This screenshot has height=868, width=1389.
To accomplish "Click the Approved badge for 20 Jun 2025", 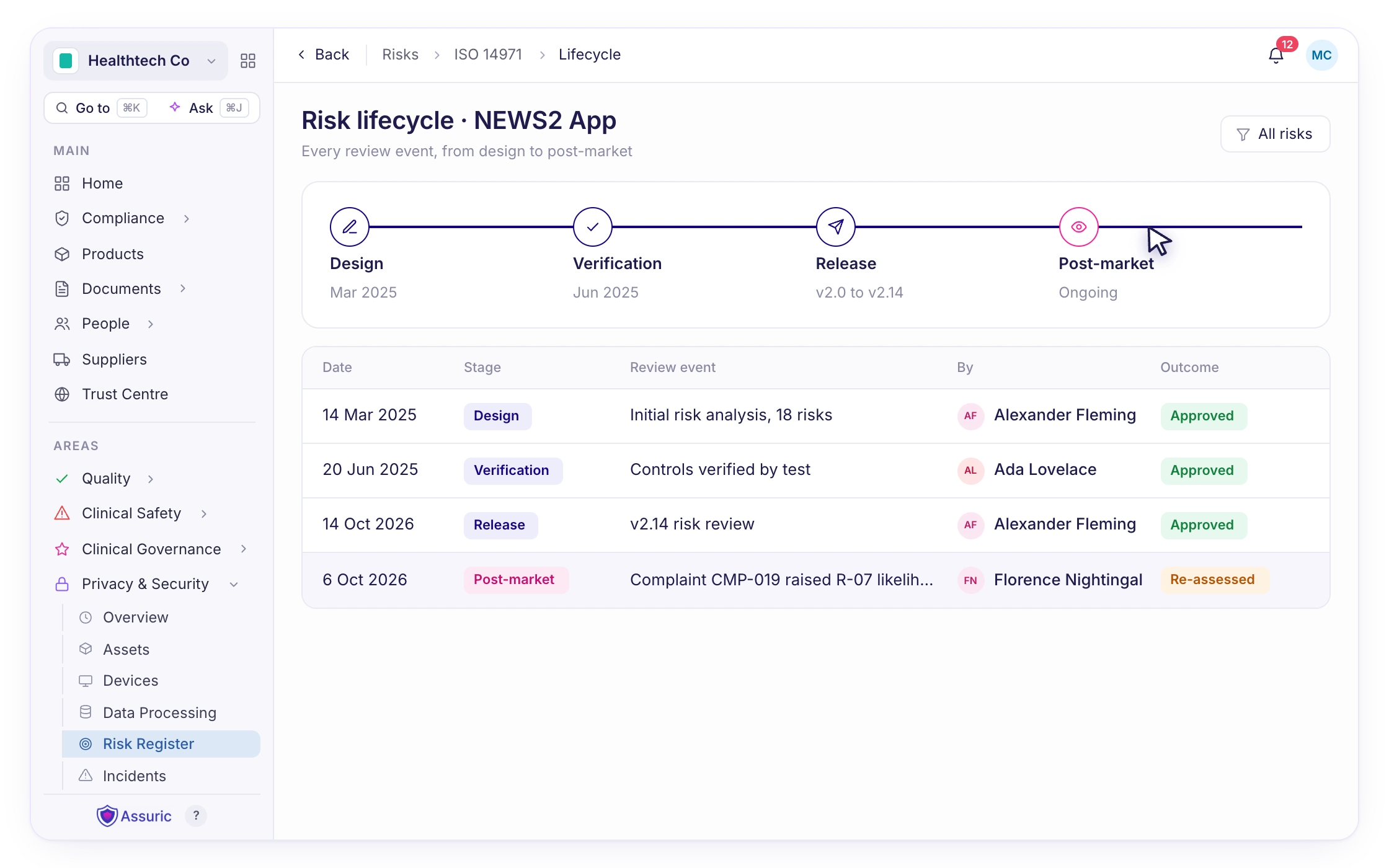I will click(1204, 471).
